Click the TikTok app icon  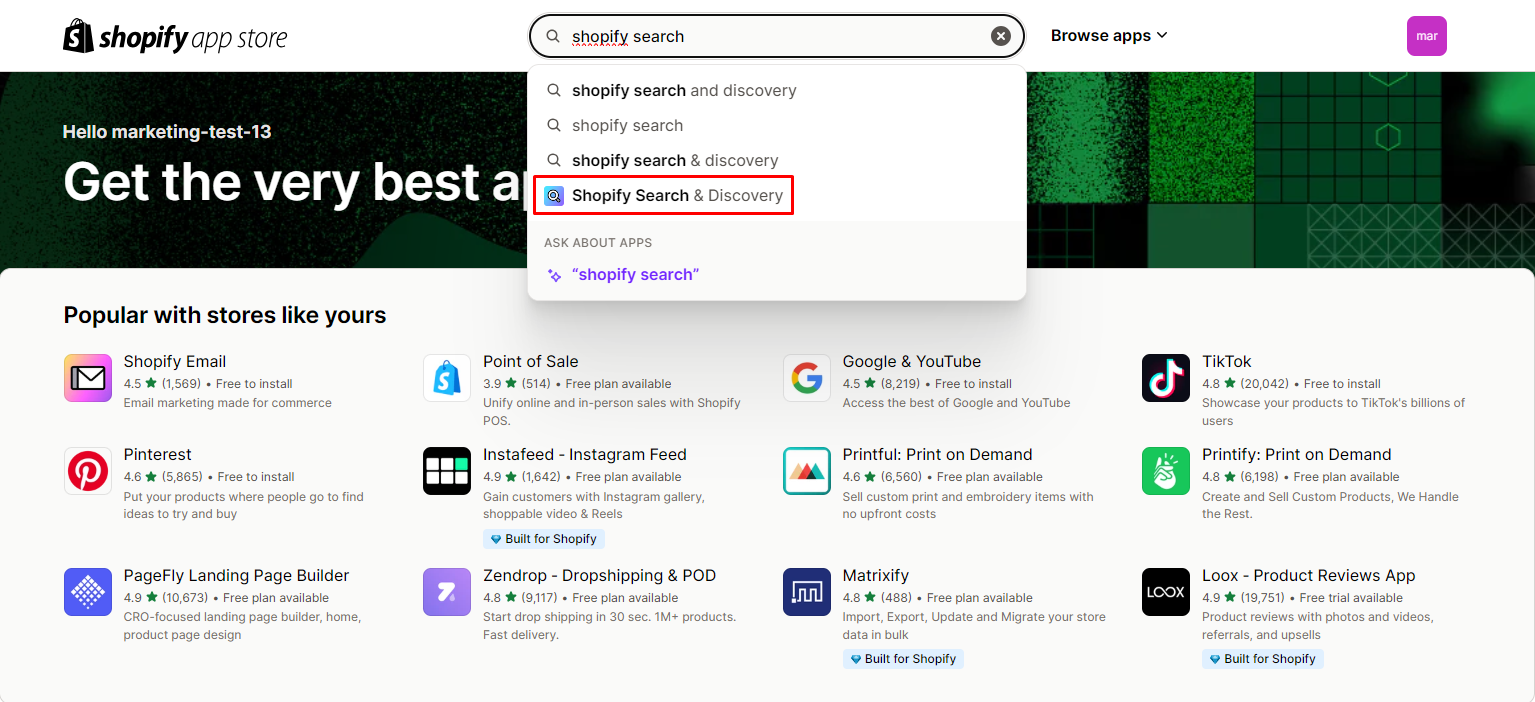pyautogui.click(x=1165, y=378)
